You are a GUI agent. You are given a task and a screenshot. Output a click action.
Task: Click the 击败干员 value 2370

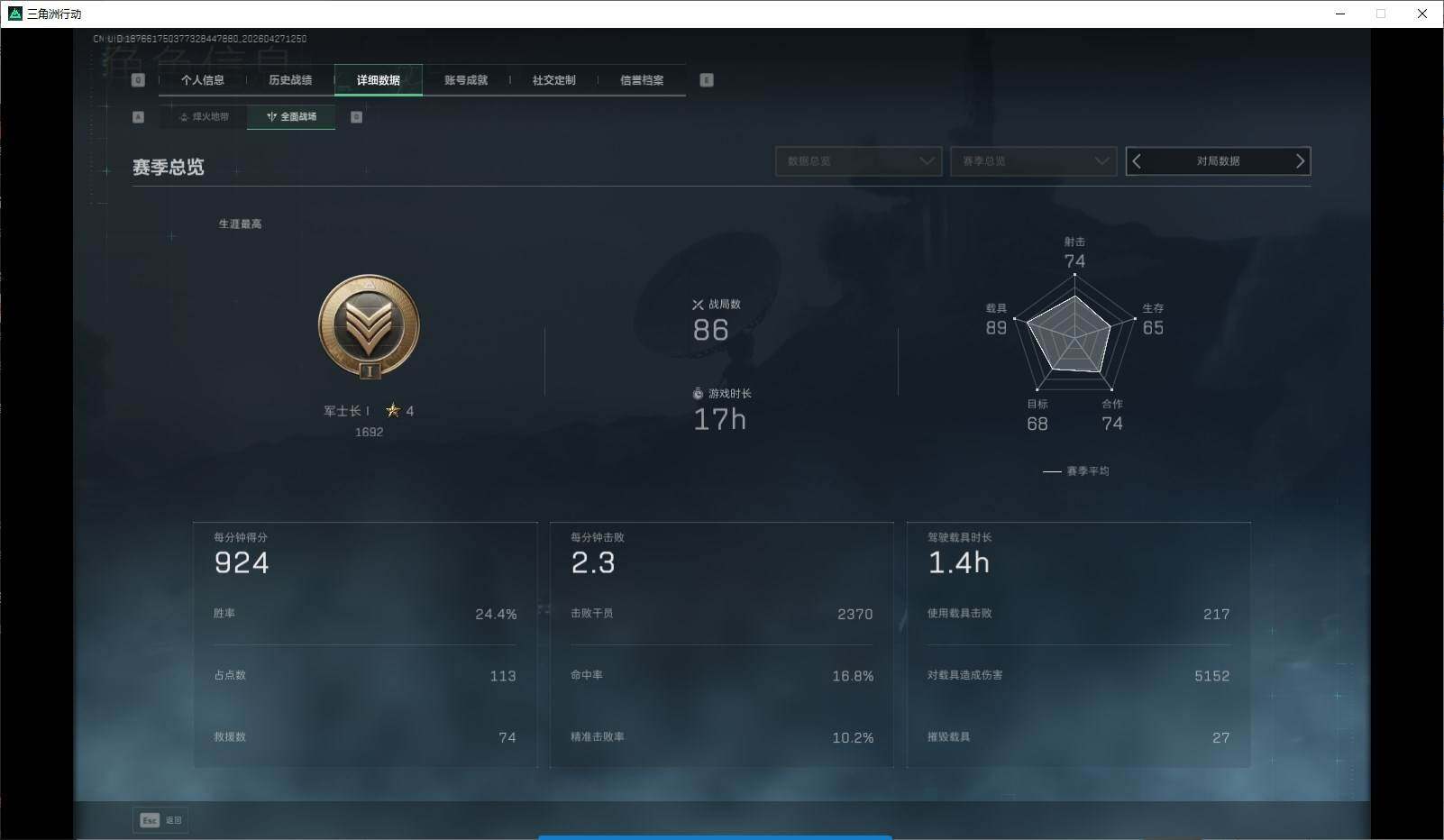855,615
